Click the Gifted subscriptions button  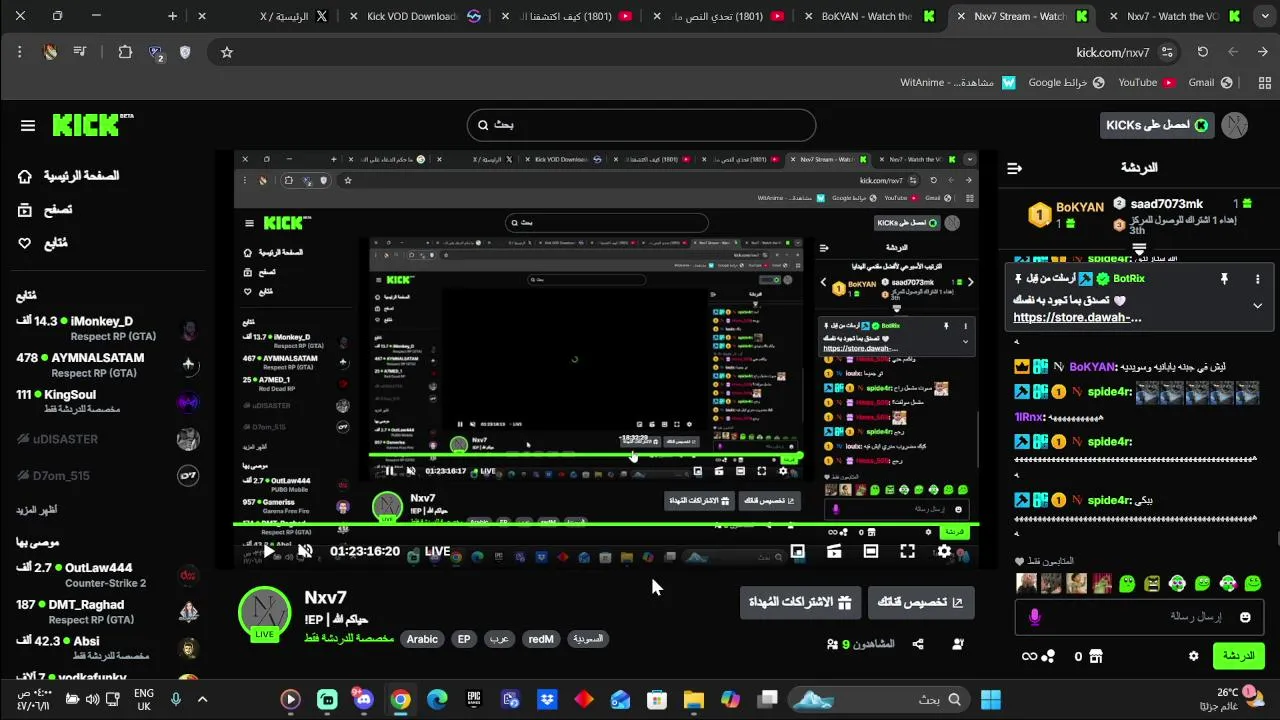point(800,602)
